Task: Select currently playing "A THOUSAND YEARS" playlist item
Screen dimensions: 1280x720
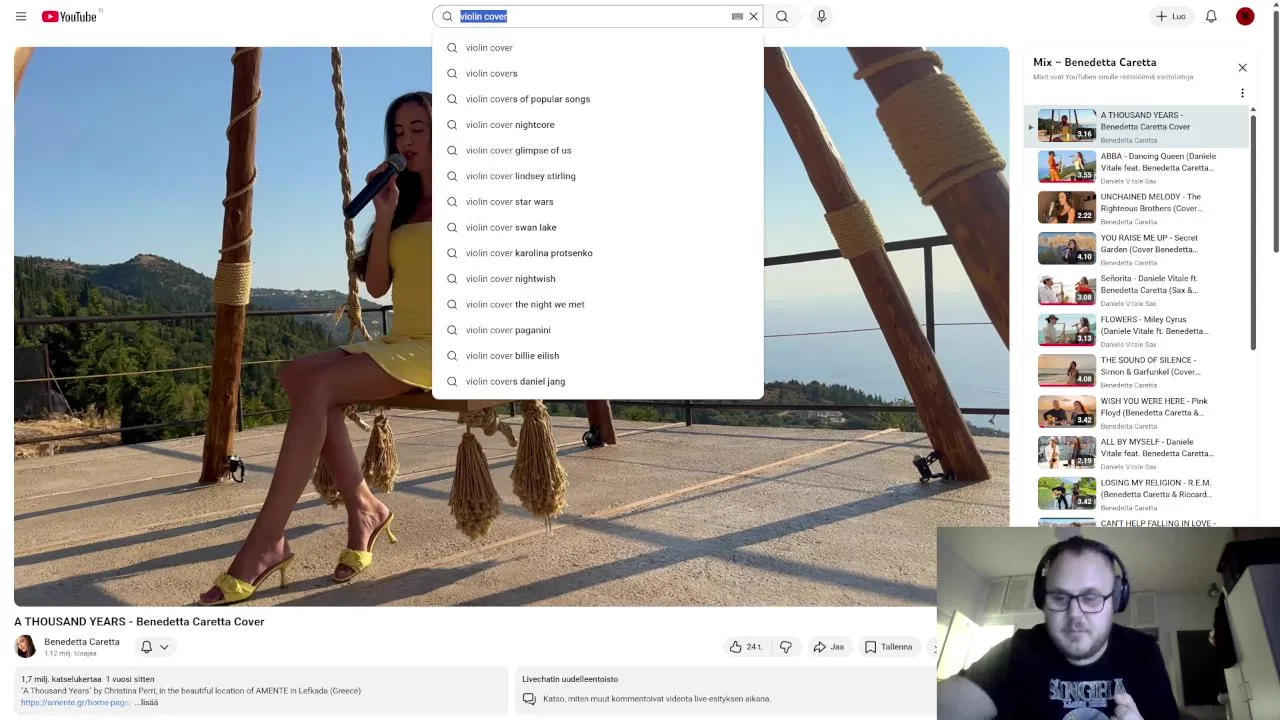Action: 1137,126
